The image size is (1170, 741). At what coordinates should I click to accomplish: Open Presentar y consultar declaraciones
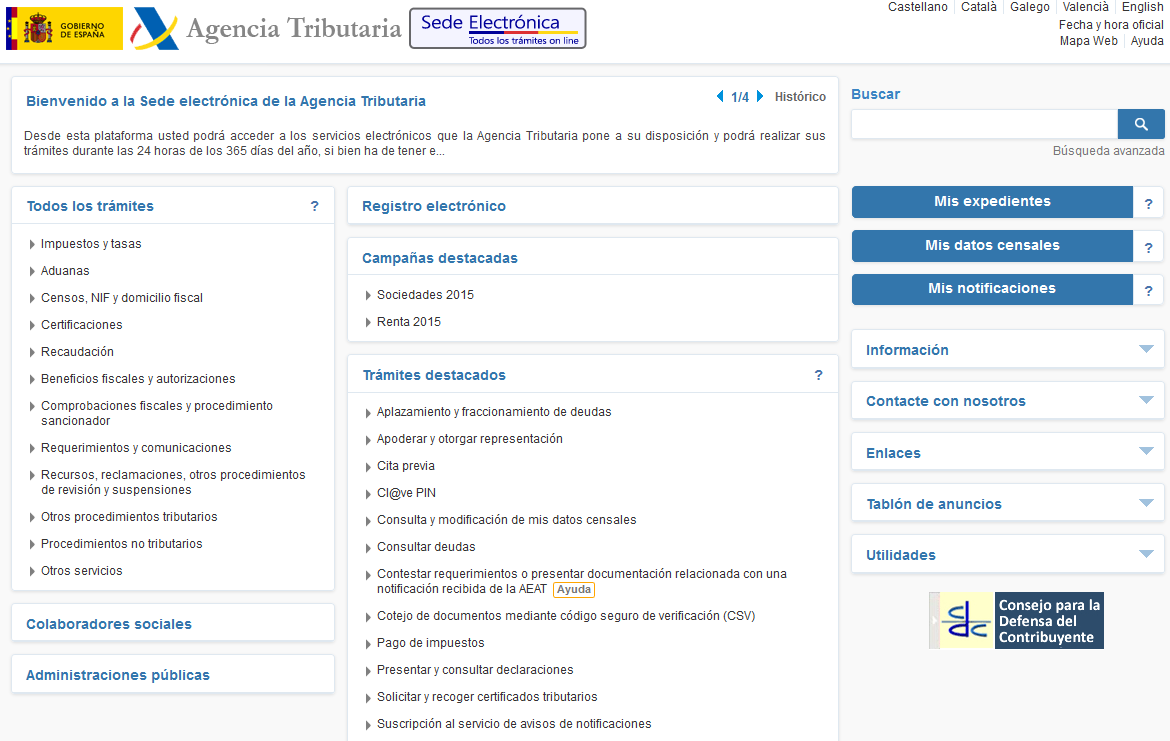[x=475, y=669]
